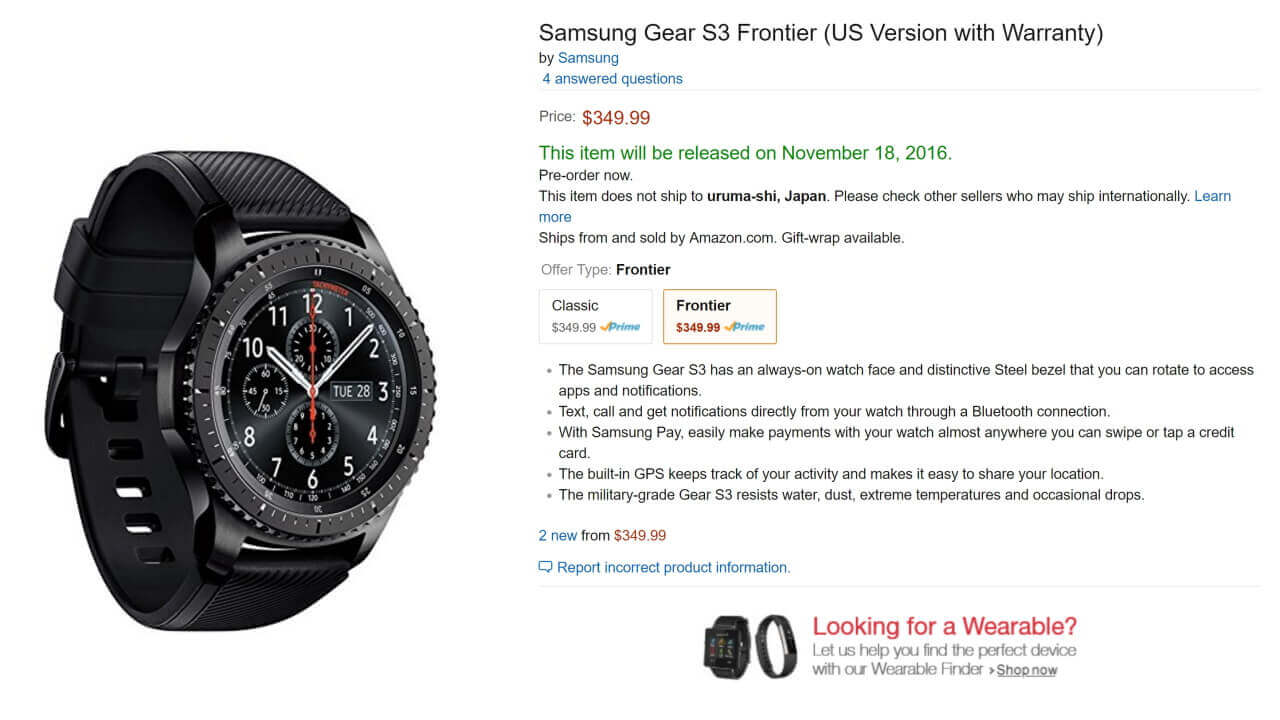Click the speech bubble icon beside the report link
Screen dimensions: 1280x720
[545, 566]
